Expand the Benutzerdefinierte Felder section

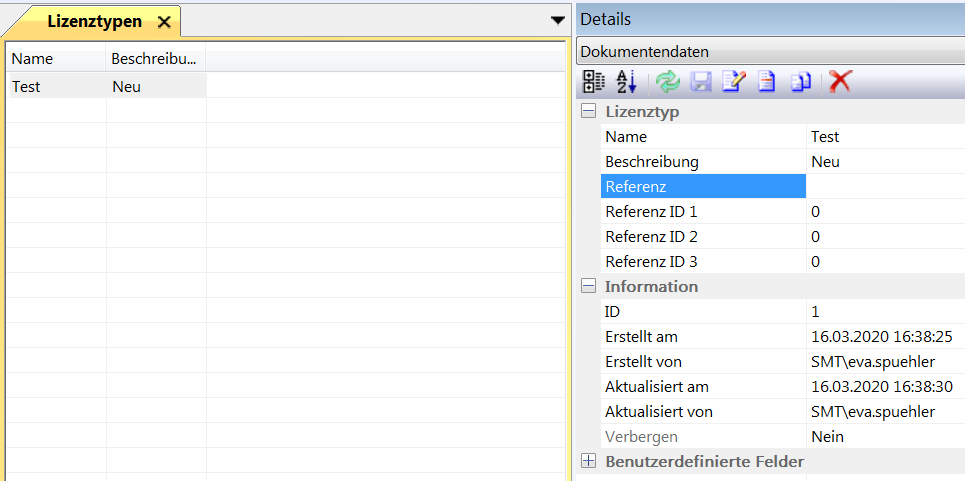pyautogui.click(x=589, y=462)
